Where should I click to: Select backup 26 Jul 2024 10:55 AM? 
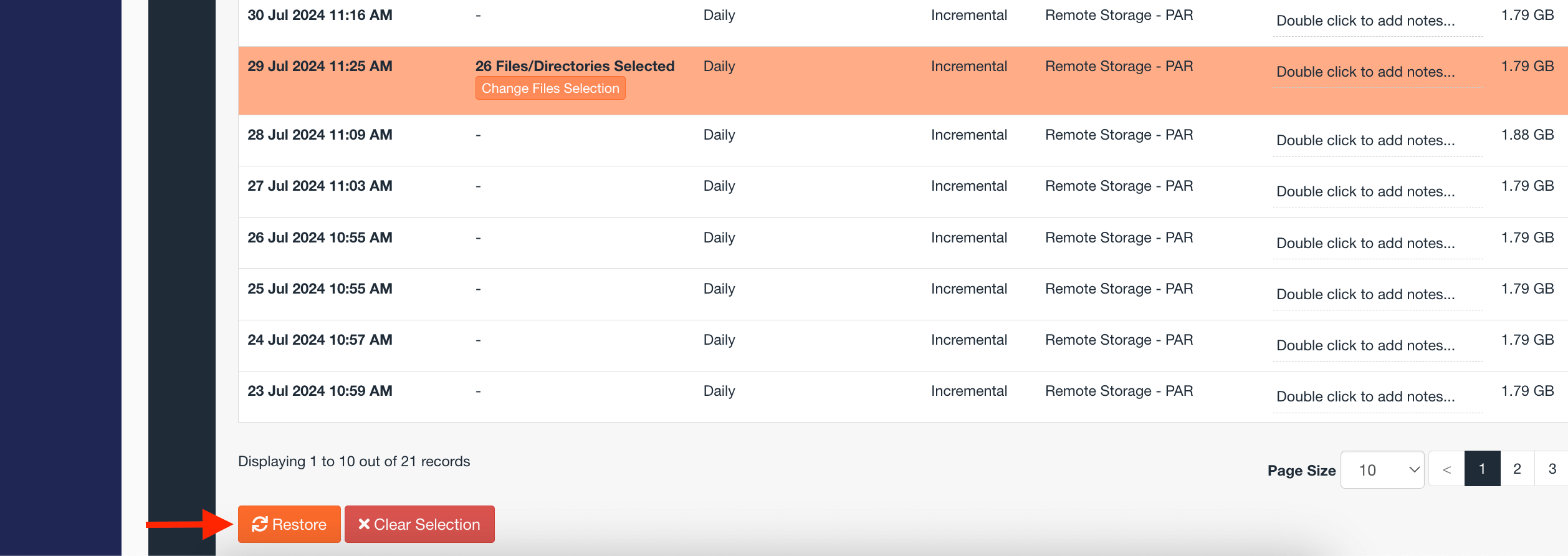coord(320,237)
